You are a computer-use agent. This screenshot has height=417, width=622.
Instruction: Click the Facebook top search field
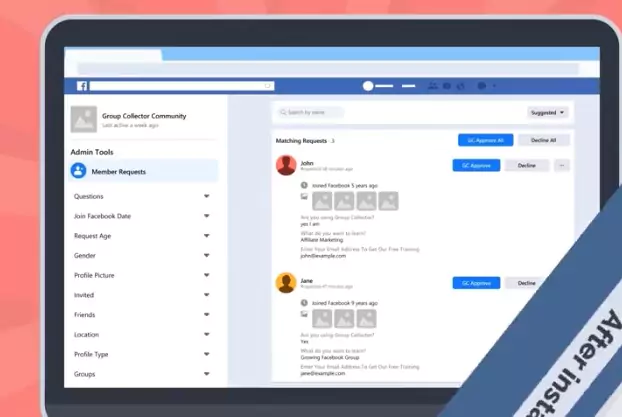click(182, 86)
